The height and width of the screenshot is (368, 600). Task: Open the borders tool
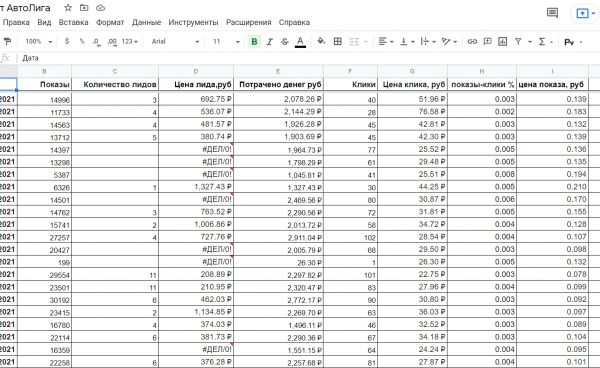[x=338, y=41]
